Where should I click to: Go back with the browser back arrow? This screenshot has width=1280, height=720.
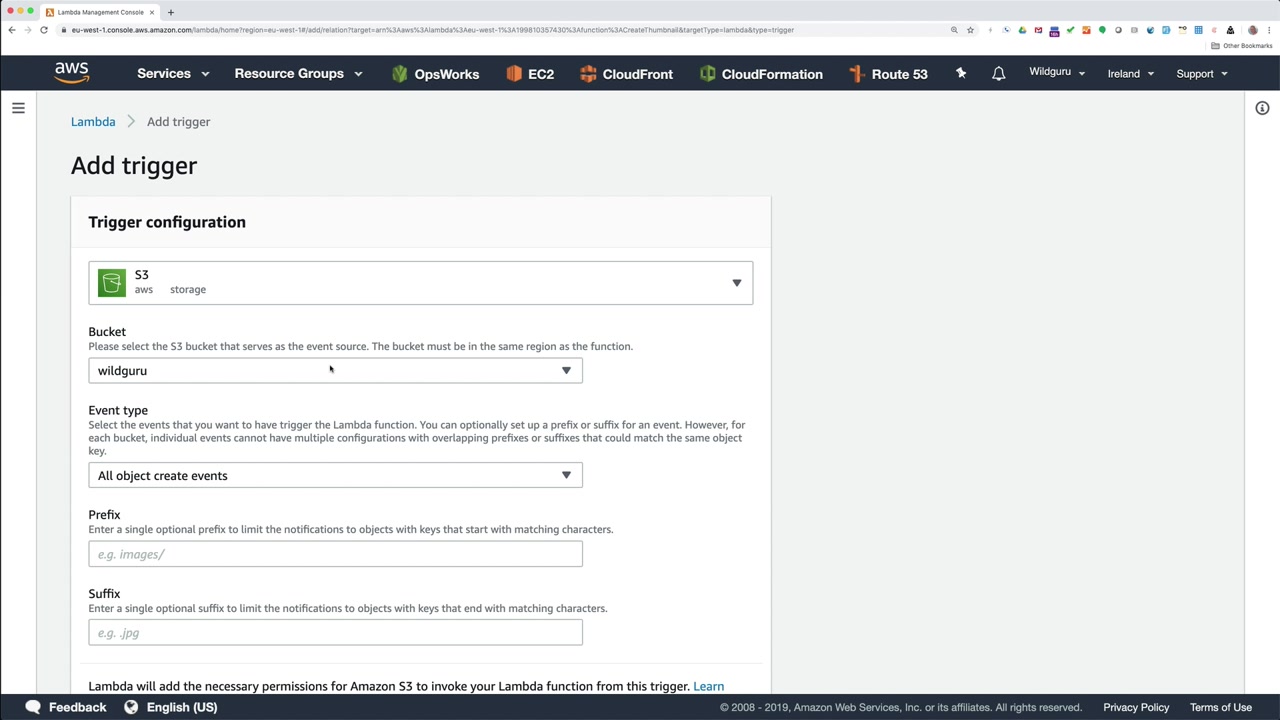click(x=12, y=30)
